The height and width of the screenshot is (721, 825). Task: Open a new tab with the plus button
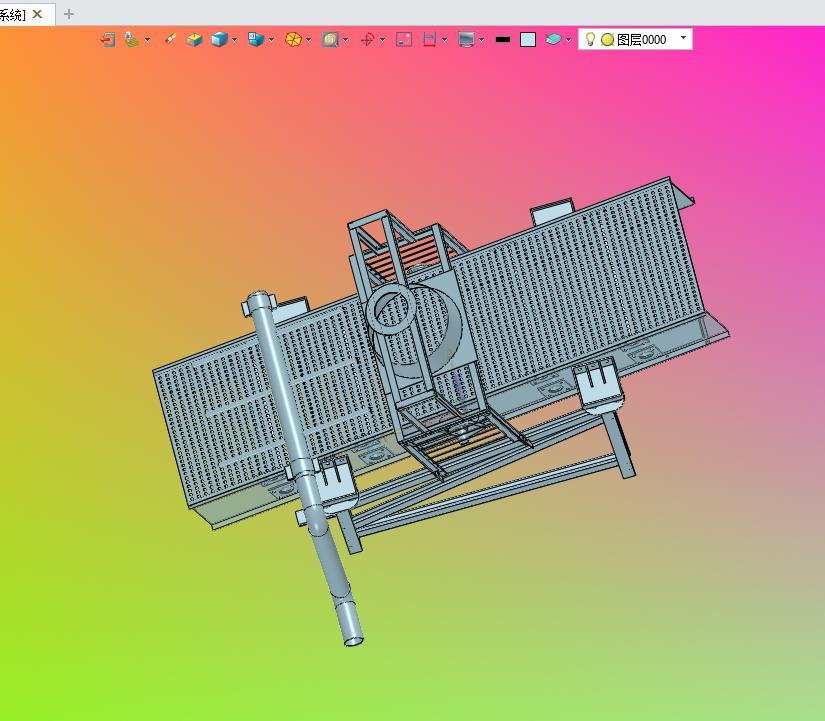69,14
